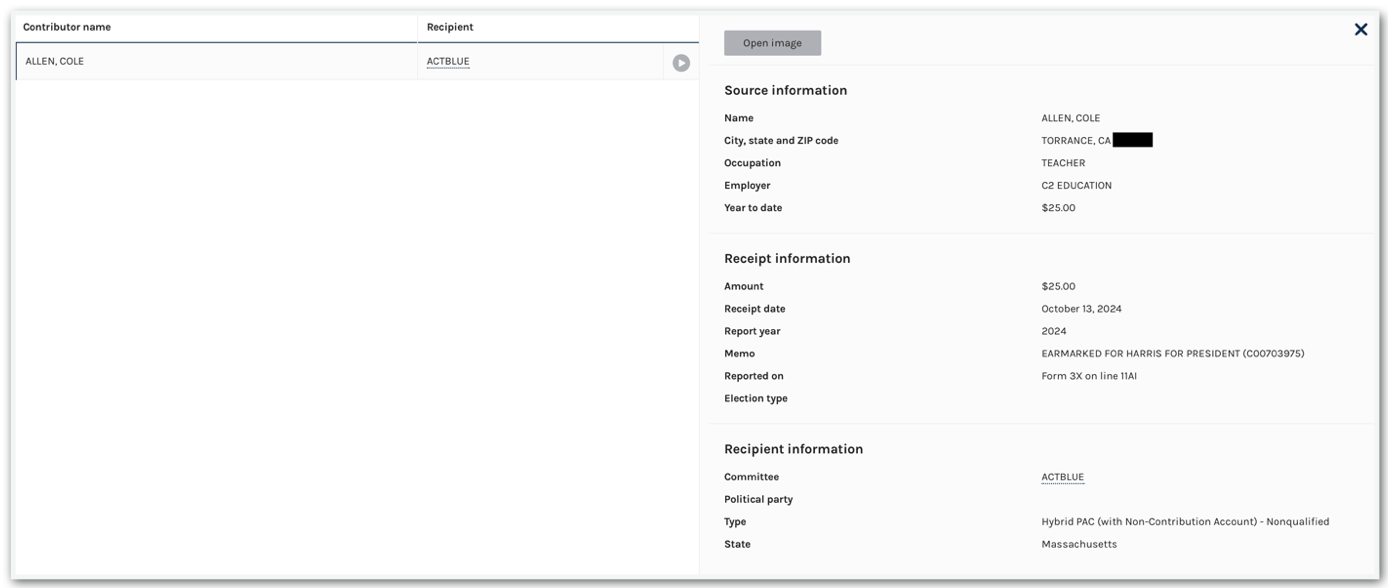Open the ACTBLUE link in the Recipient column
This screenshot has height=588, width=1388.
click(x=448, y=62)
